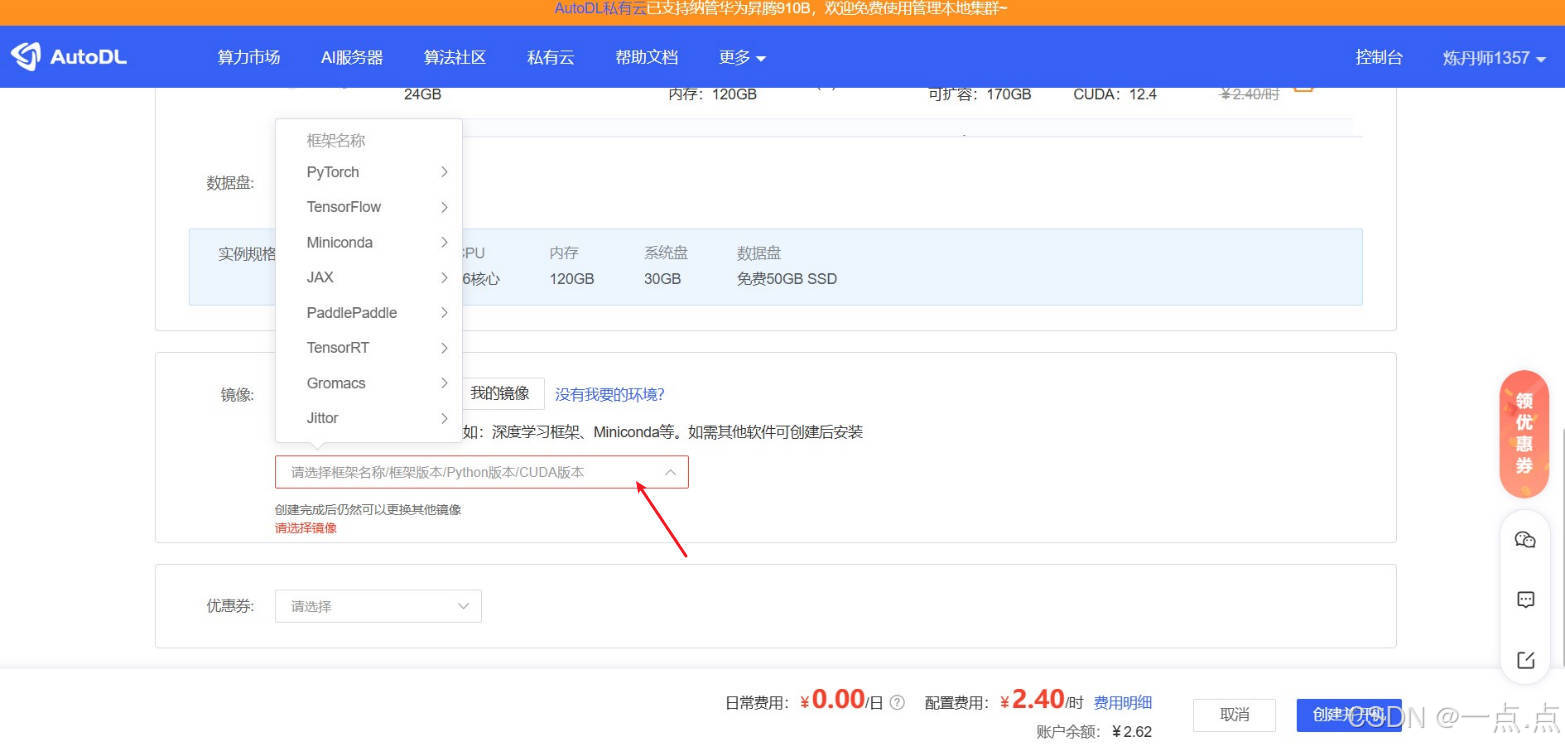Open the 优惠券 coupon dropdown
Image resolution: width=1565 pixels, height=745 pixels.
[x=378, y=606]
